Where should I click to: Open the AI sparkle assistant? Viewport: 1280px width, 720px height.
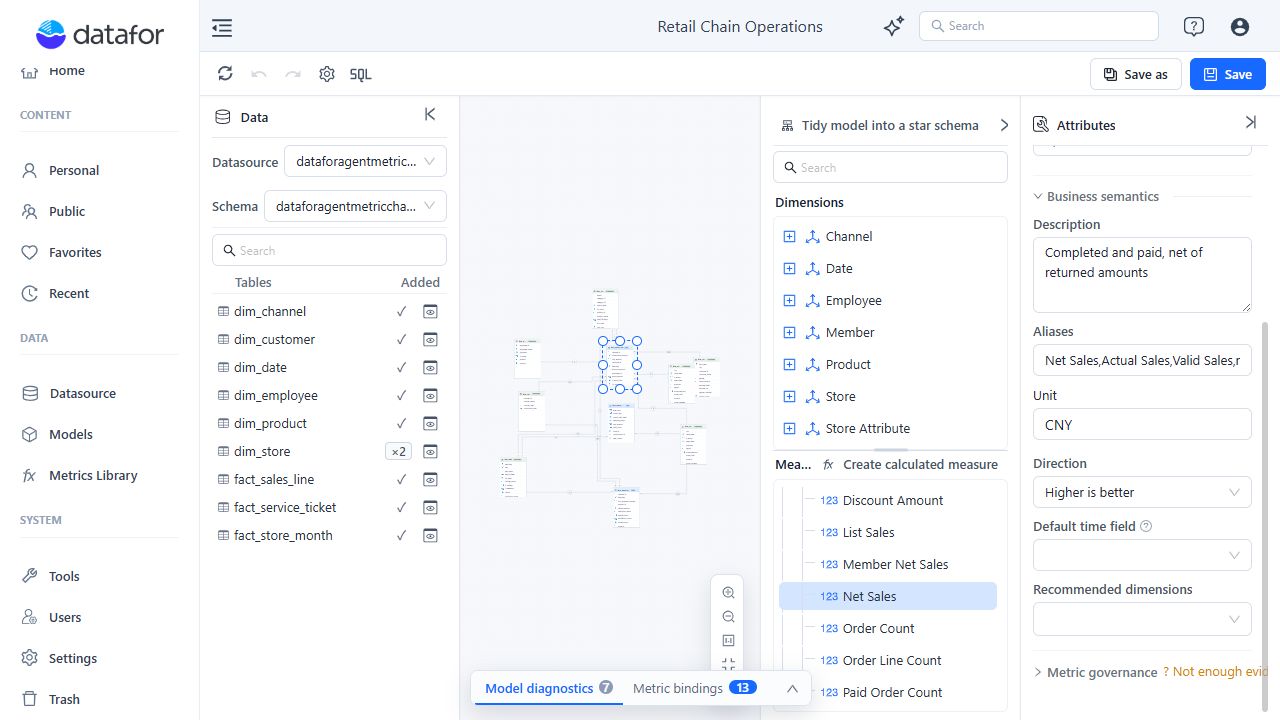click(894, 27)
